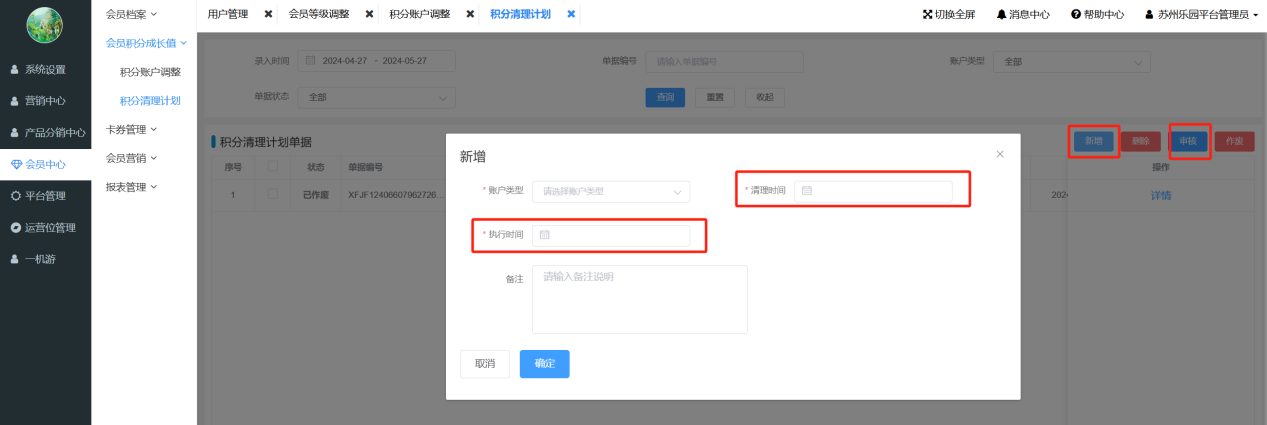The image size is (1267, 425).
Task: Click the 录入时间 date range field
Action: coord(375,61)
